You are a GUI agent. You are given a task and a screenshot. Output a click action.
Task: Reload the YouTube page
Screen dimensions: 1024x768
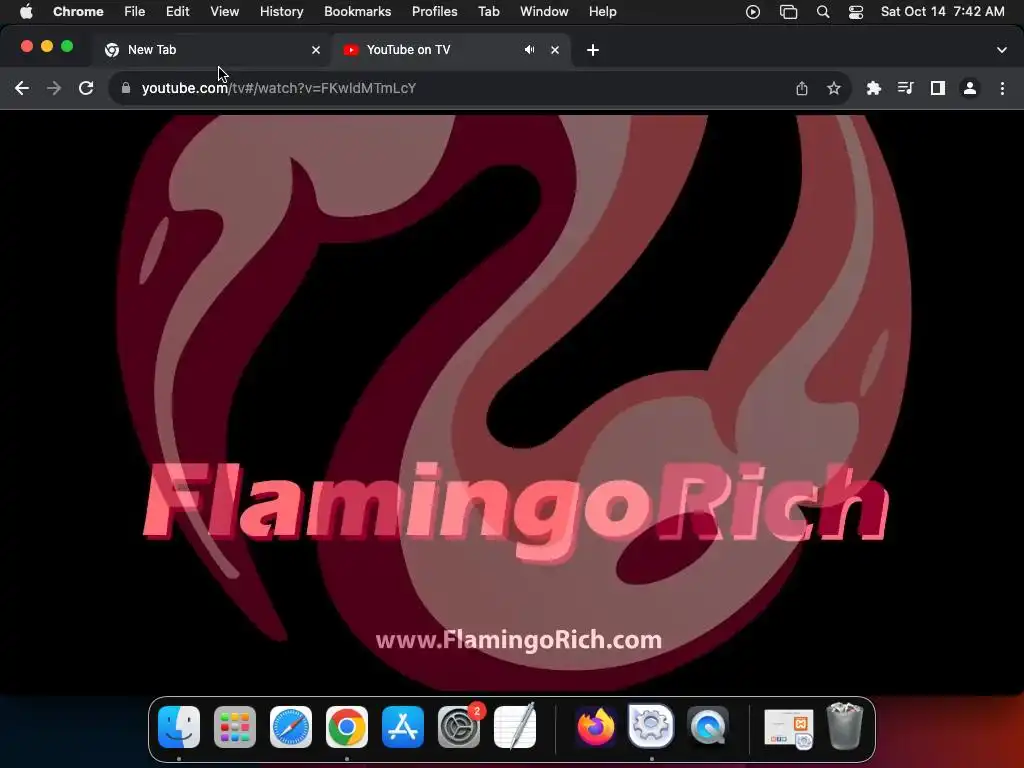pos(86,88)
